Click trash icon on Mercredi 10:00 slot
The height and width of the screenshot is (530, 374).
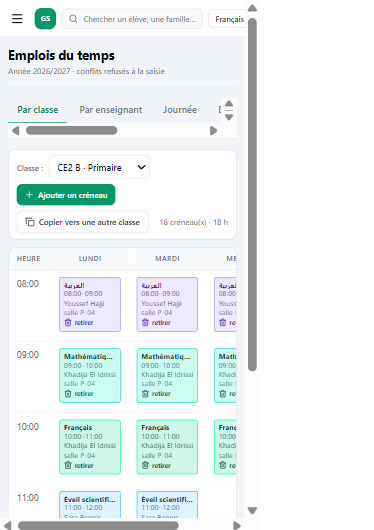click(x=223, y=465)
